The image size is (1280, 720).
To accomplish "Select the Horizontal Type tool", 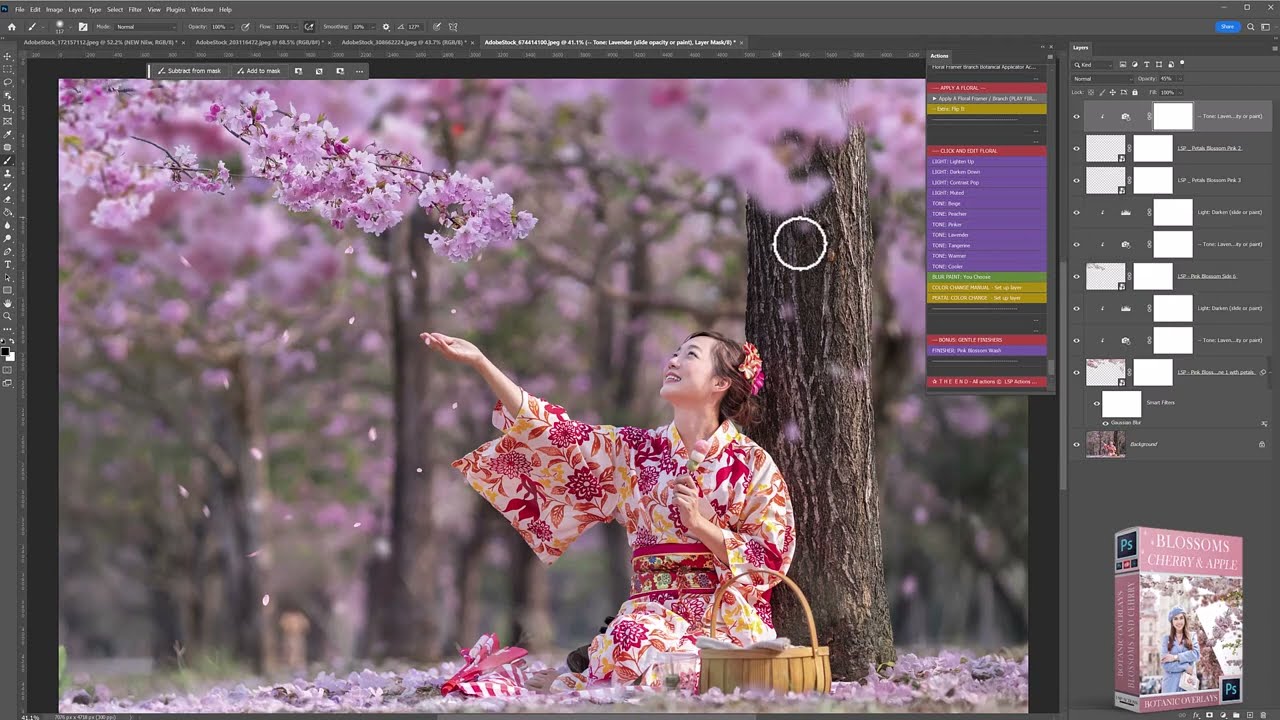I will (x=8, y=264).
